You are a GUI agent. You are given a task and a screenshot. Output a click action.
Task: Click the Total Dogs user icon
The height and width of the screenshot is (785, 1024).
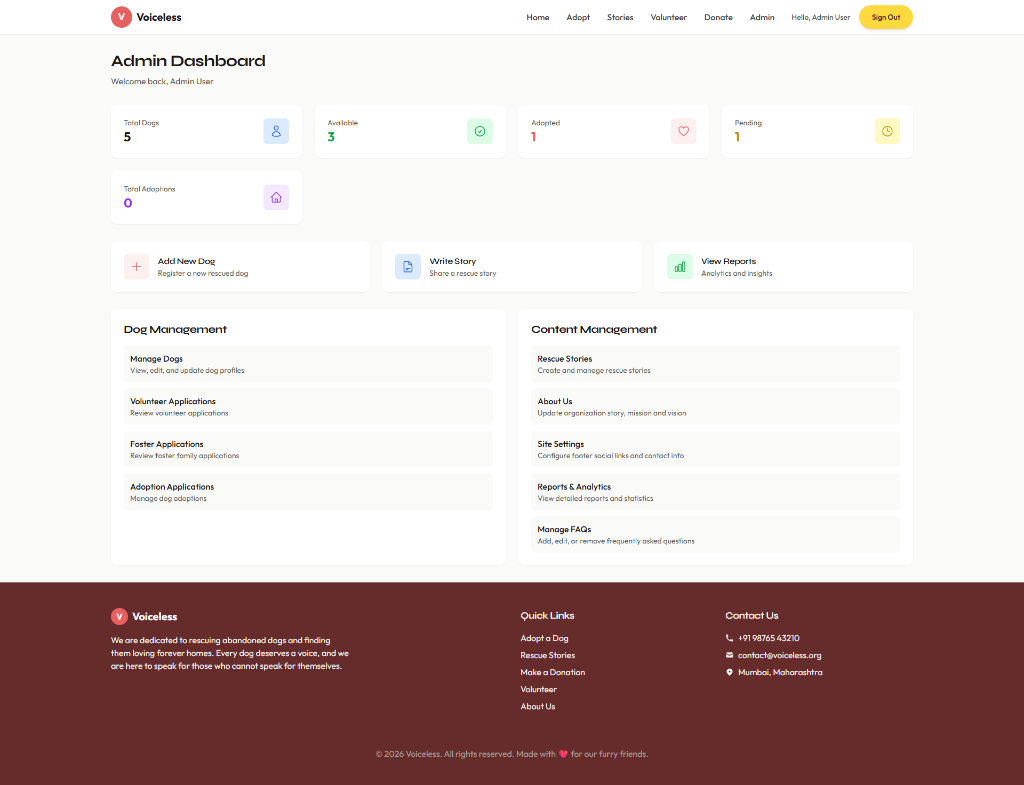click(276, 131)
